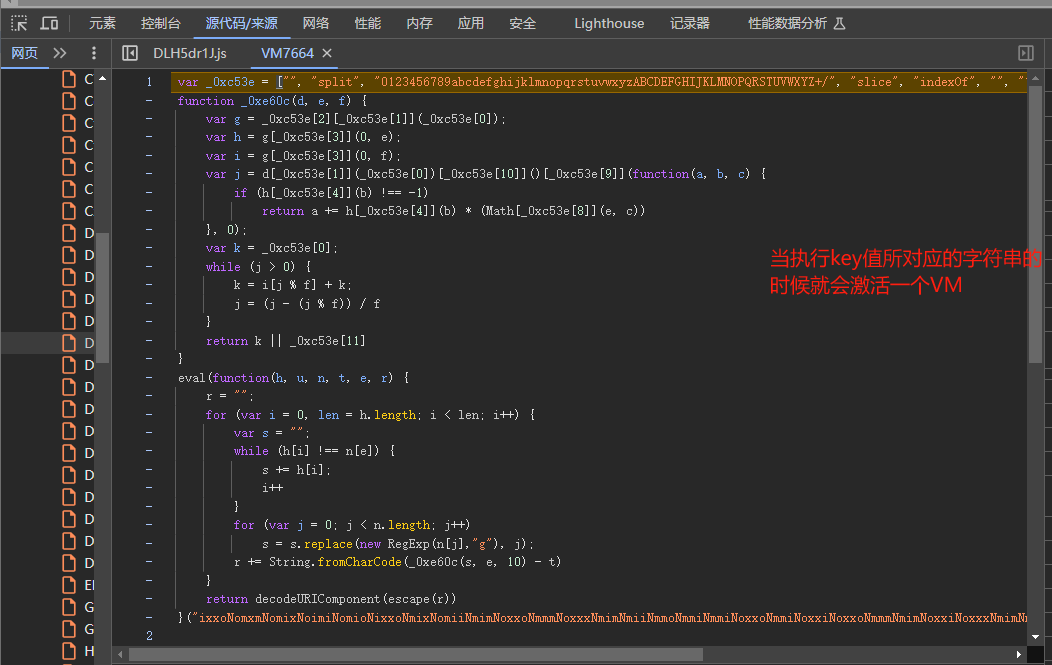
Task: Click the editor scroll down arrow
Action: tap(1035, 636)
